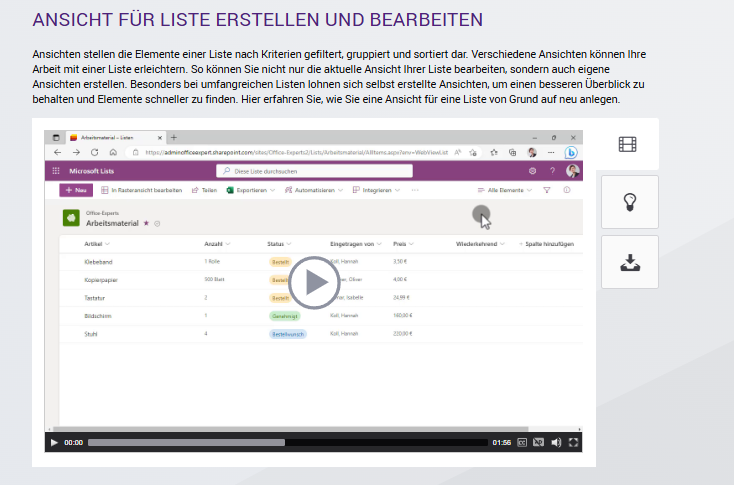Click the small play button in player bar
Screen dimensions: 734x485
(x=54, y=442)
